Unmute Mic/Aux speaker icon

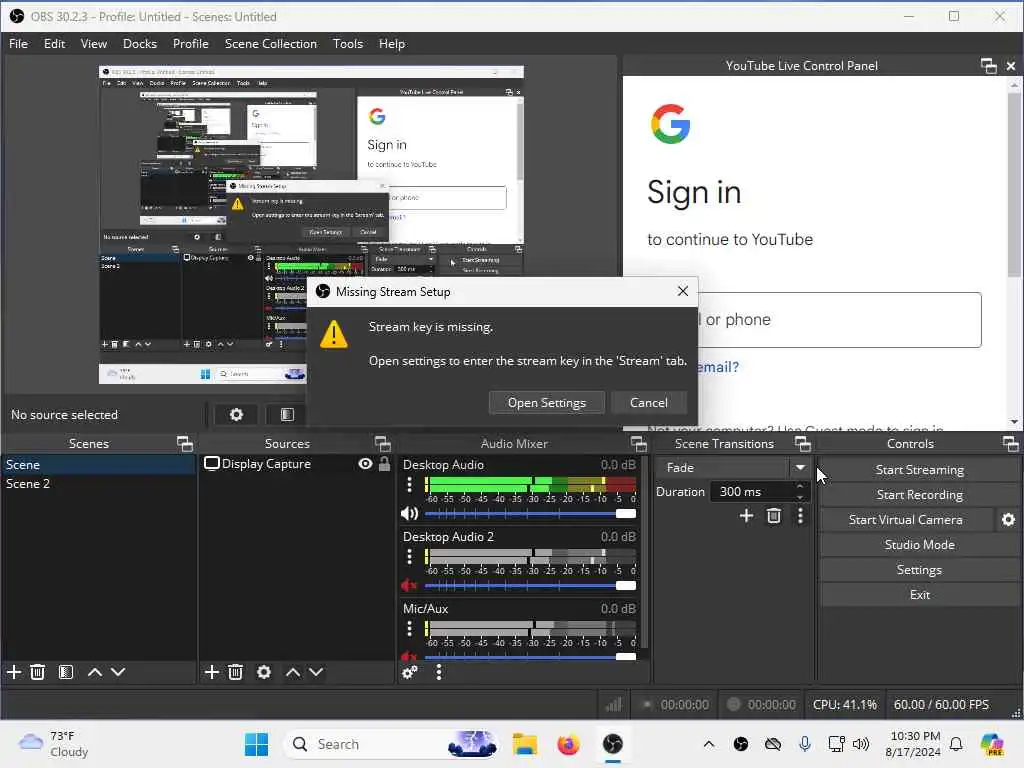coord(409,656)
